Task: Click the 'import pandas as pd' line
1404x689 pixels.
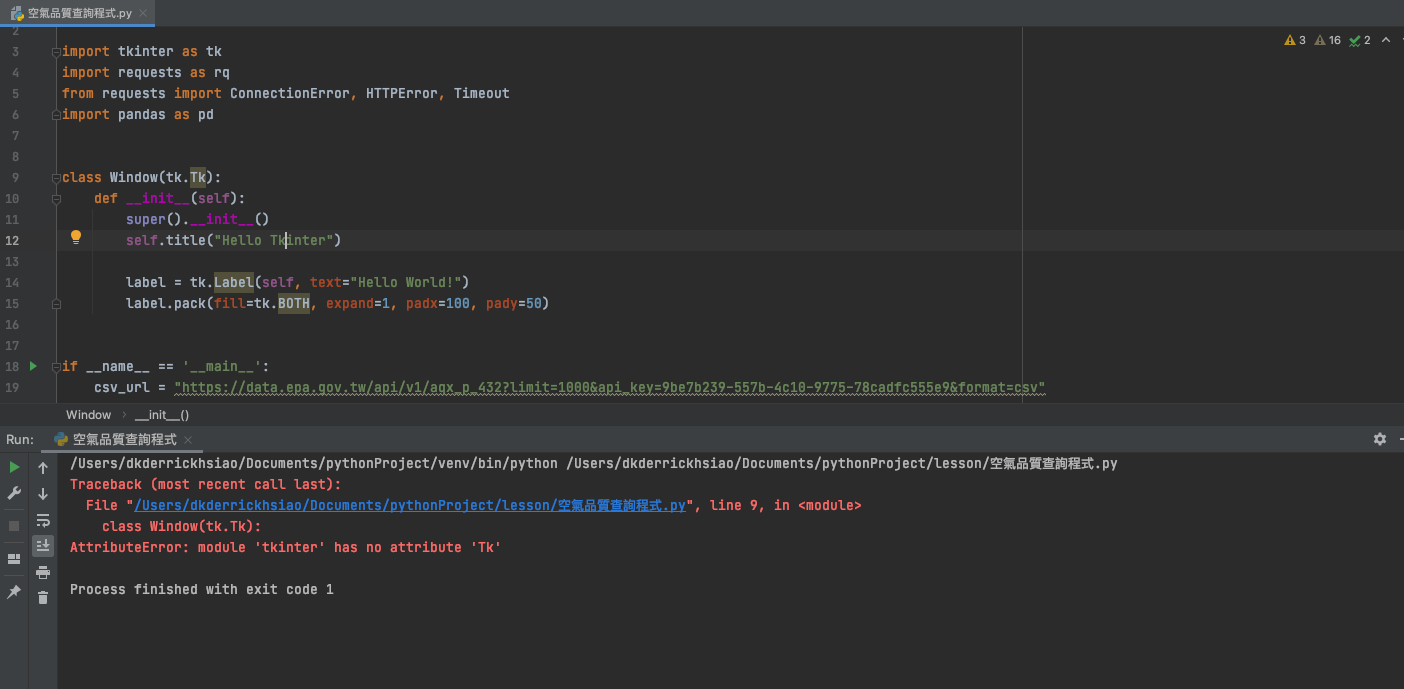Action: click(x=138, y=114)
